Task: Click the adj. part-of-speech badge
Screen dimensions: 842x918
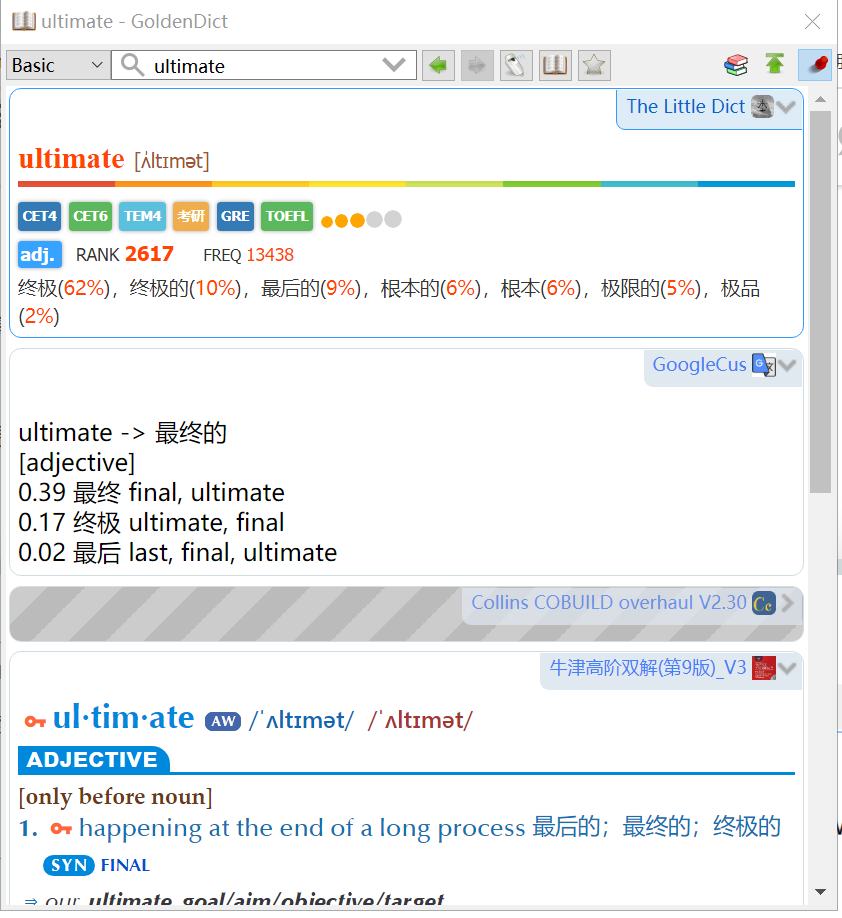Action: click(39, 255)
